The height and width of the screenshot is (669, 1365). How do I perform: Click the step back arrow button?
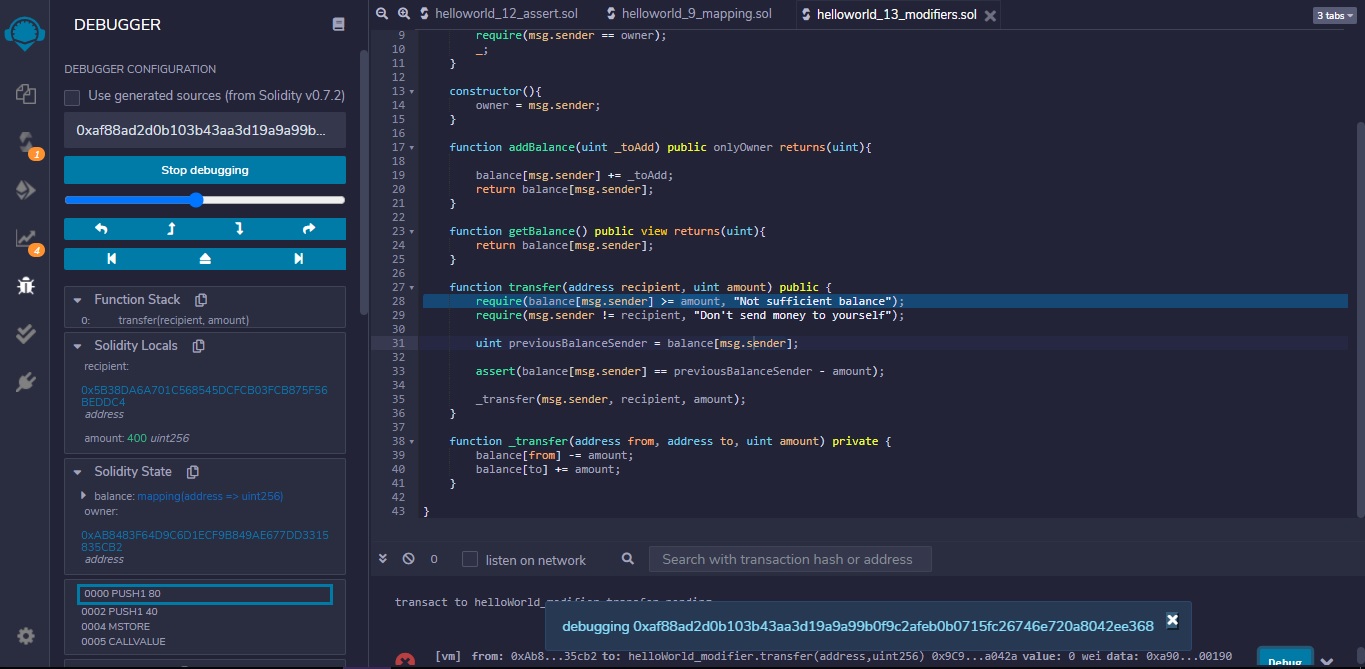(x=171, y=229)
